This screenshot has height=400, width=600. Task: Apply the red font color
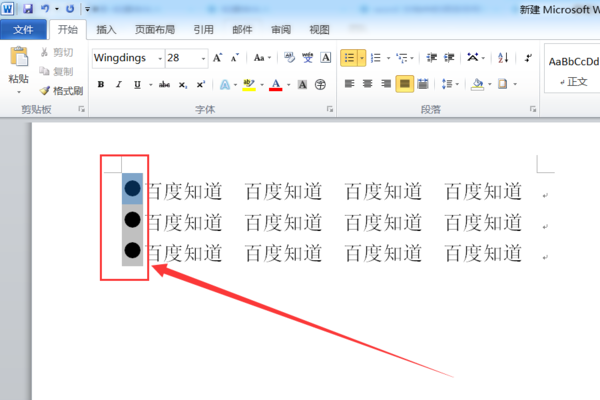coord(276,85)
